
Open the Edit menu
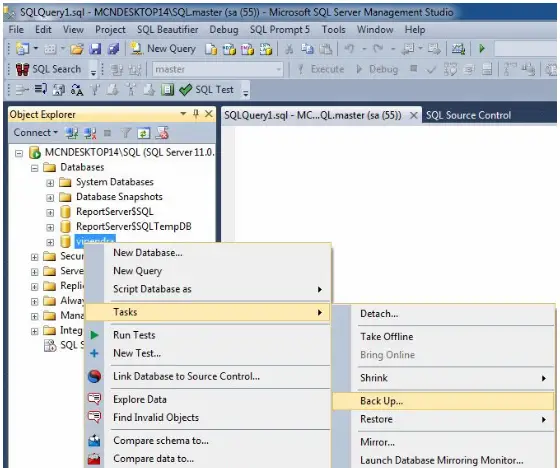click(43, 30)
